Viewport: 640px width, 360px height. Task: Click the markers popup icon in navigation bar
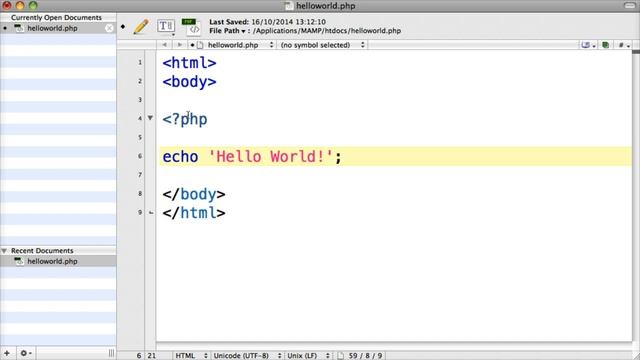pyautogui.click(x=587, y=45)
